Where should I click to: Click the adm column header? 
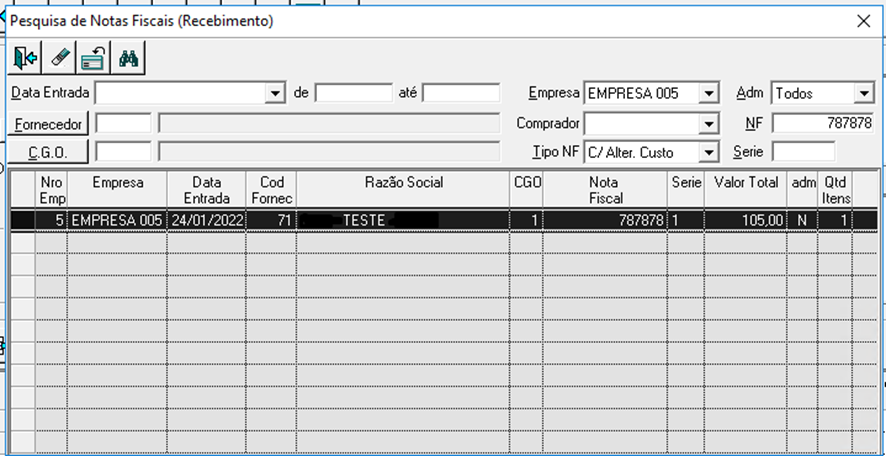[x=803, y=190]
